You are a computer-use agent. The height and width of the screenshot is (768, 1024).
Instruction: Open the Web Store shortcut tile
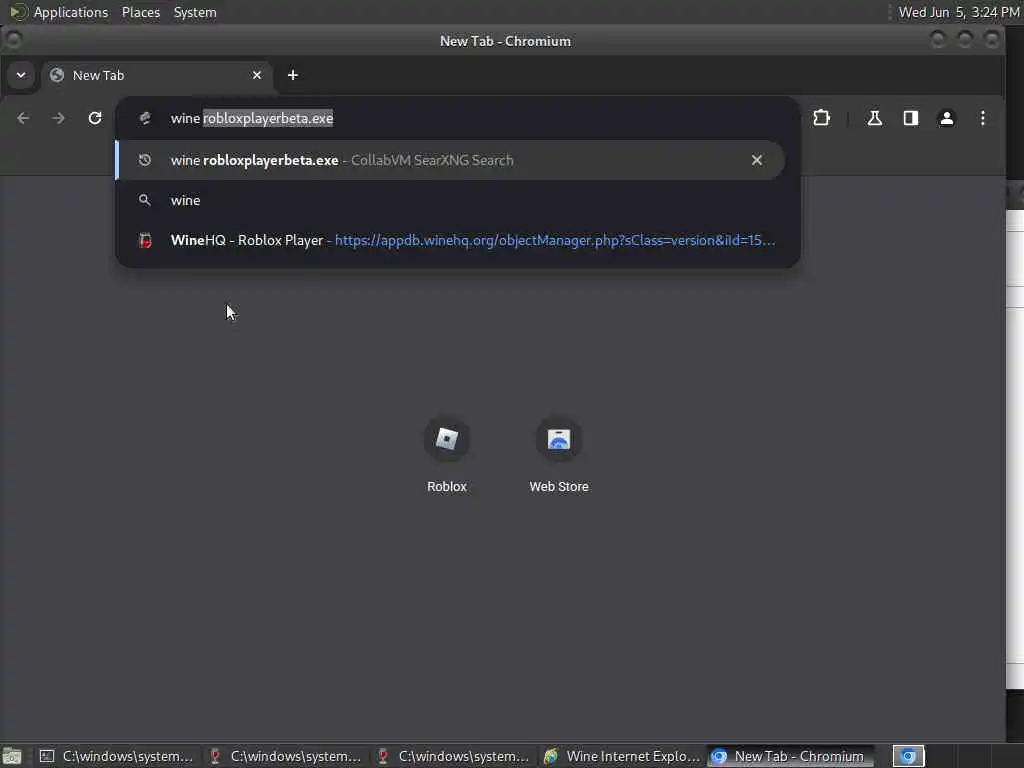tap(559, 455)
